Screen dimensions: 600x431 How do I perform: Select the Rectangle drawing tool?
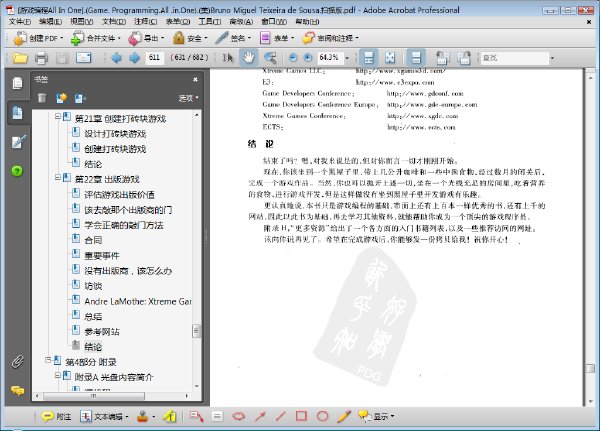click(x=302, y=416)
